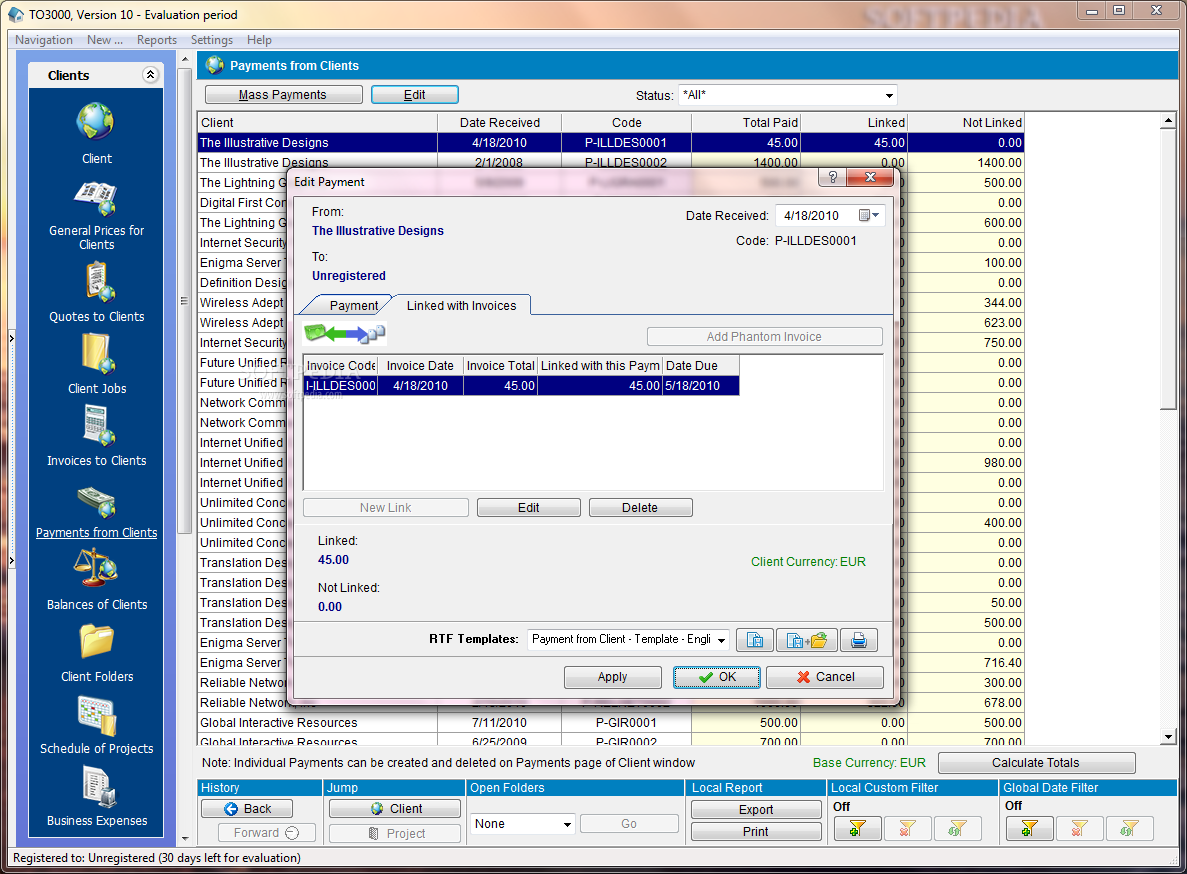Viewport: 1187px width, 874px height.
Task: Add a Local Custom Filter funnel icon
Action: (x=857, y=829)
